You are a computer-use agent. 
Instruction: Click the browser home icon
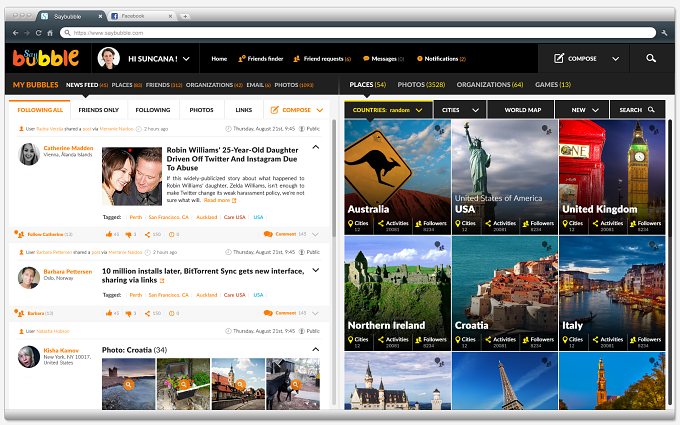pyautogui.click(x=50, y=33)
